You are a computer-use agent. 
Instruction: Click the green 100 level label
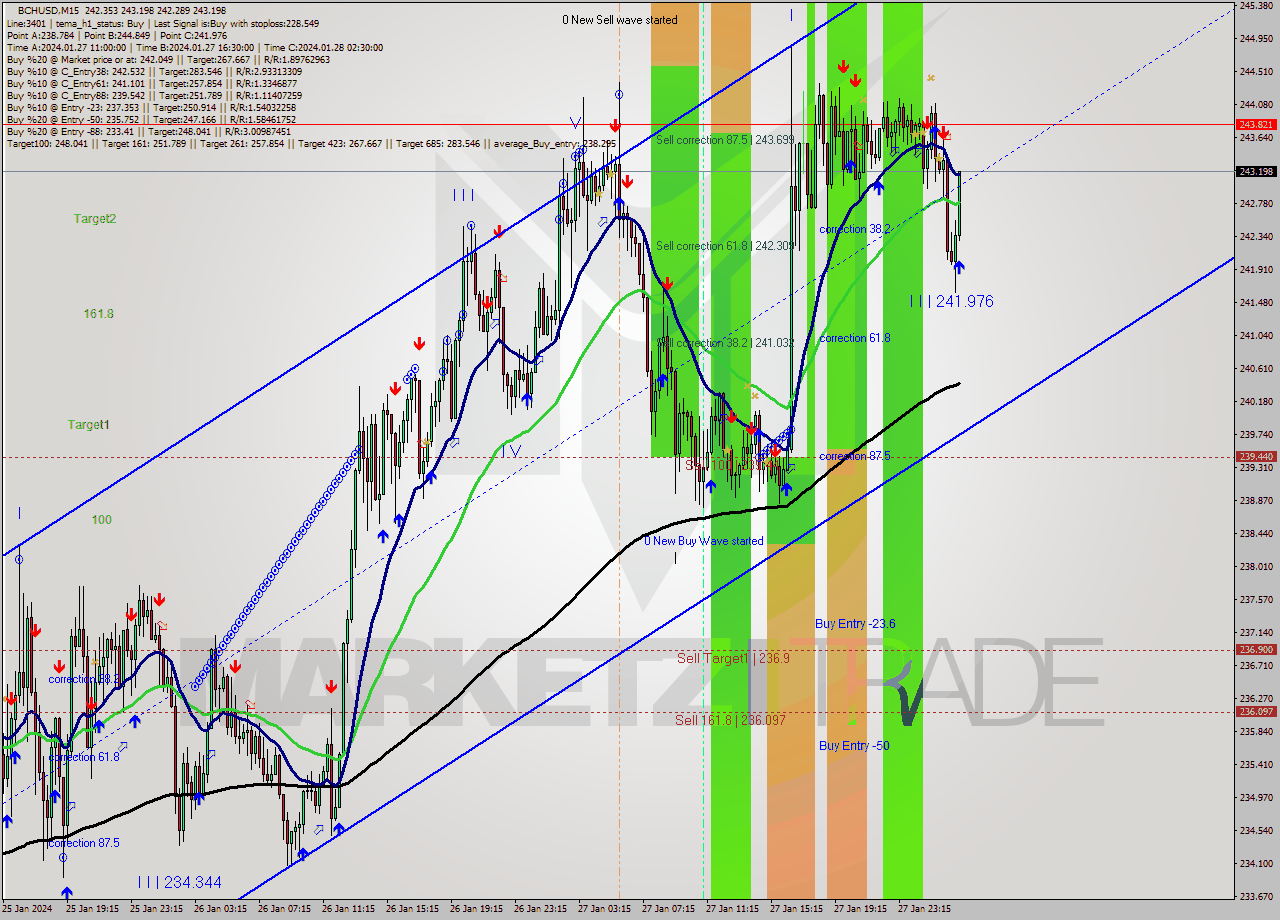point(101,520)
